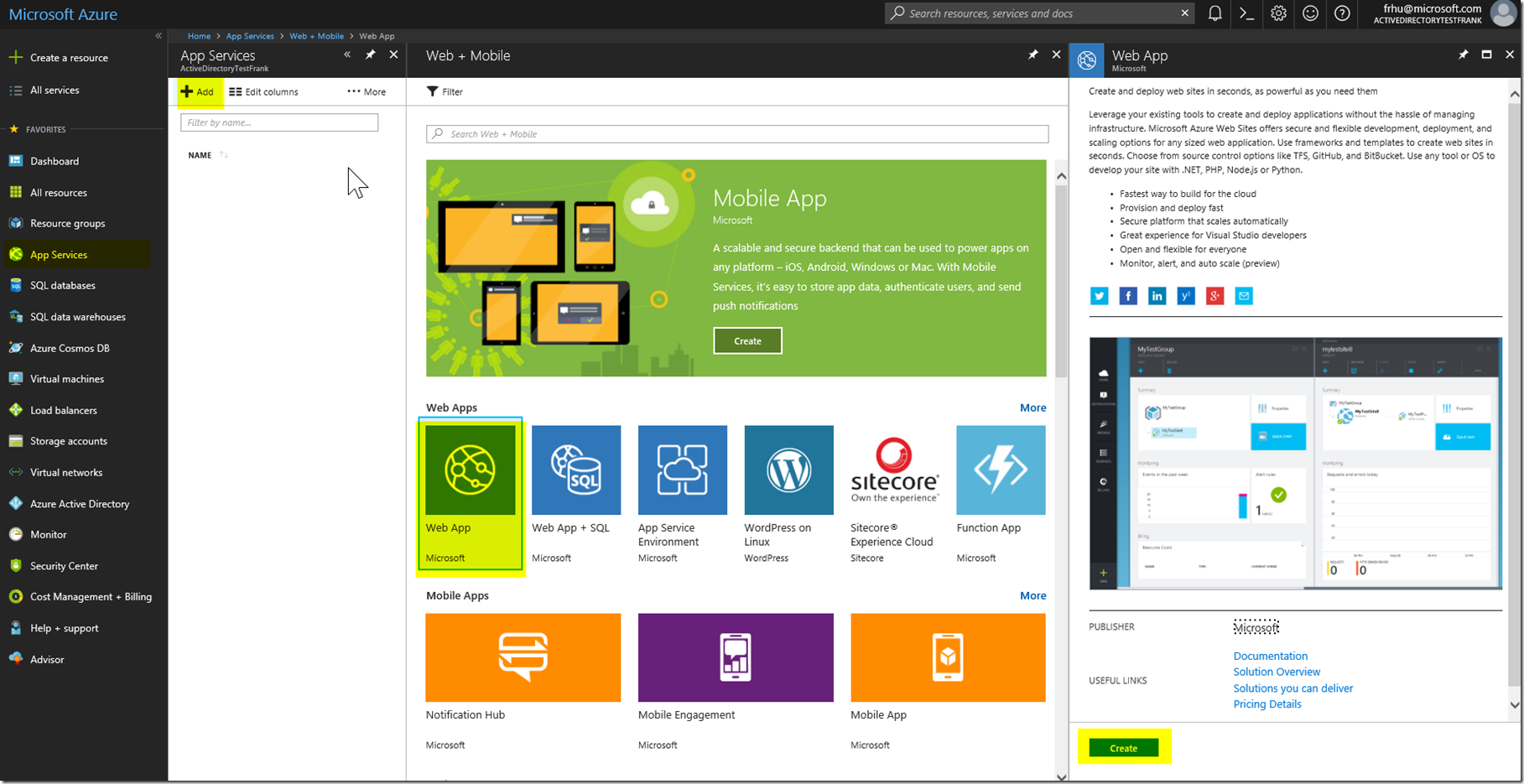Open Dashboard from favorites
Viewport: 1524px width, 784px height.
point(44,161)
